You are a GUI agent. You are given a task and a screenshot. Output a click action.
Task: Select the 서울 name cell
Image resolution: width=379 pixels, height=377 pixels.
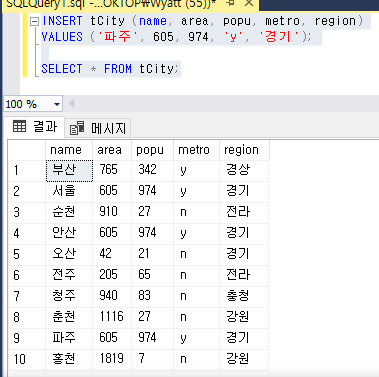coord(69,191)
